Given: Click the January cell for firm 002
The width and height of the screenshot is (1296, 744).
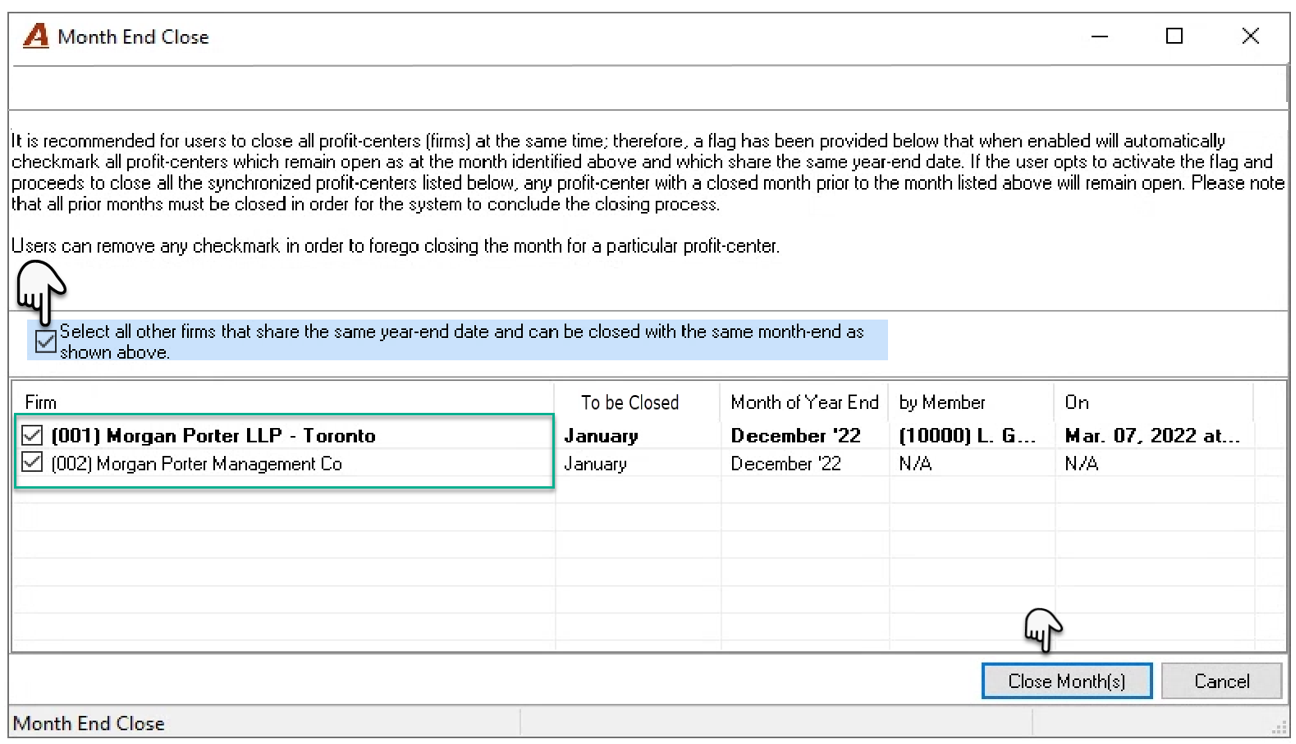Looking at the screenshot, I should click(595, 464).
